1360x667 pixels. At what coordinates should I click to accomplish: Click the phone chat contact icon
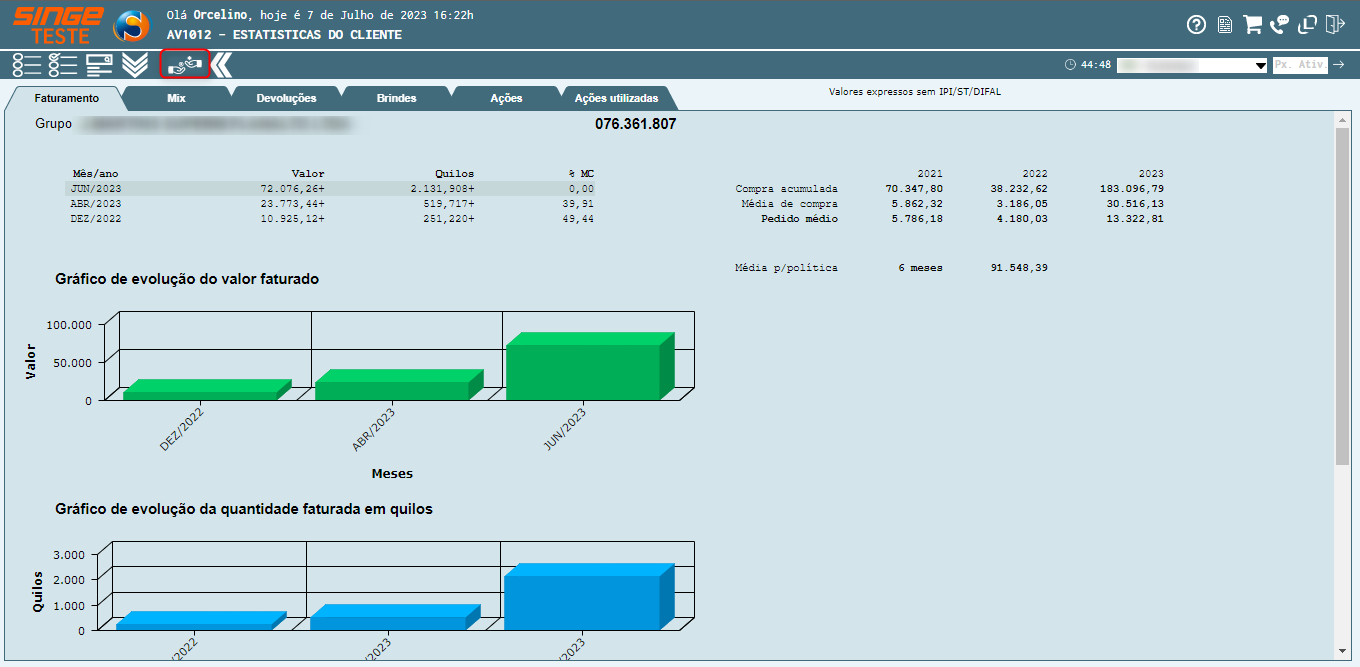pyautogui.click(x=1280, y=25)
